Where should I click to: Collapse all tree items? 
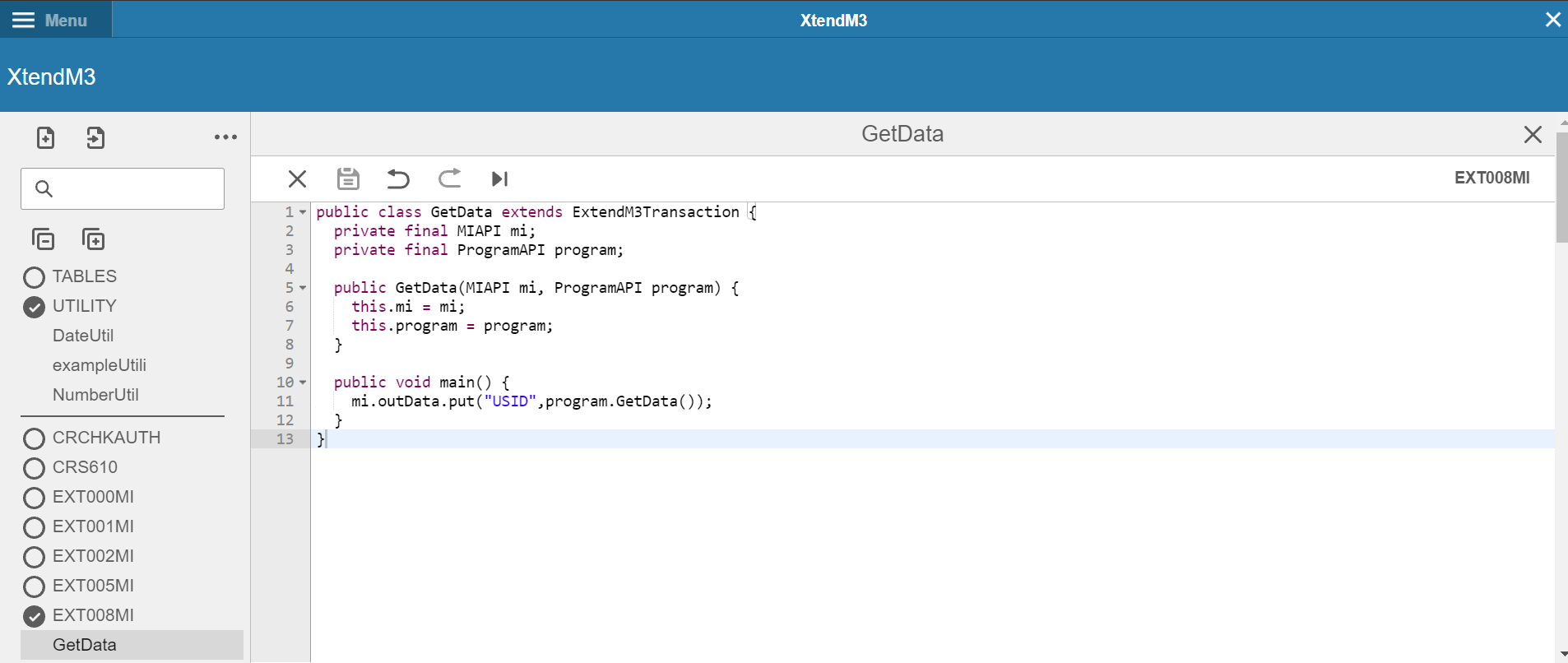coord(44,239)
